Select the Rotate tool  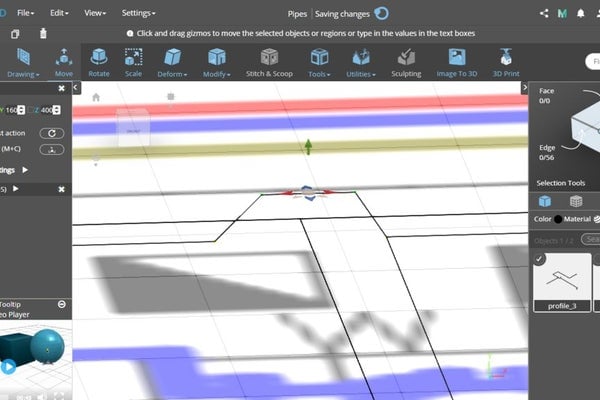[99, 61]
